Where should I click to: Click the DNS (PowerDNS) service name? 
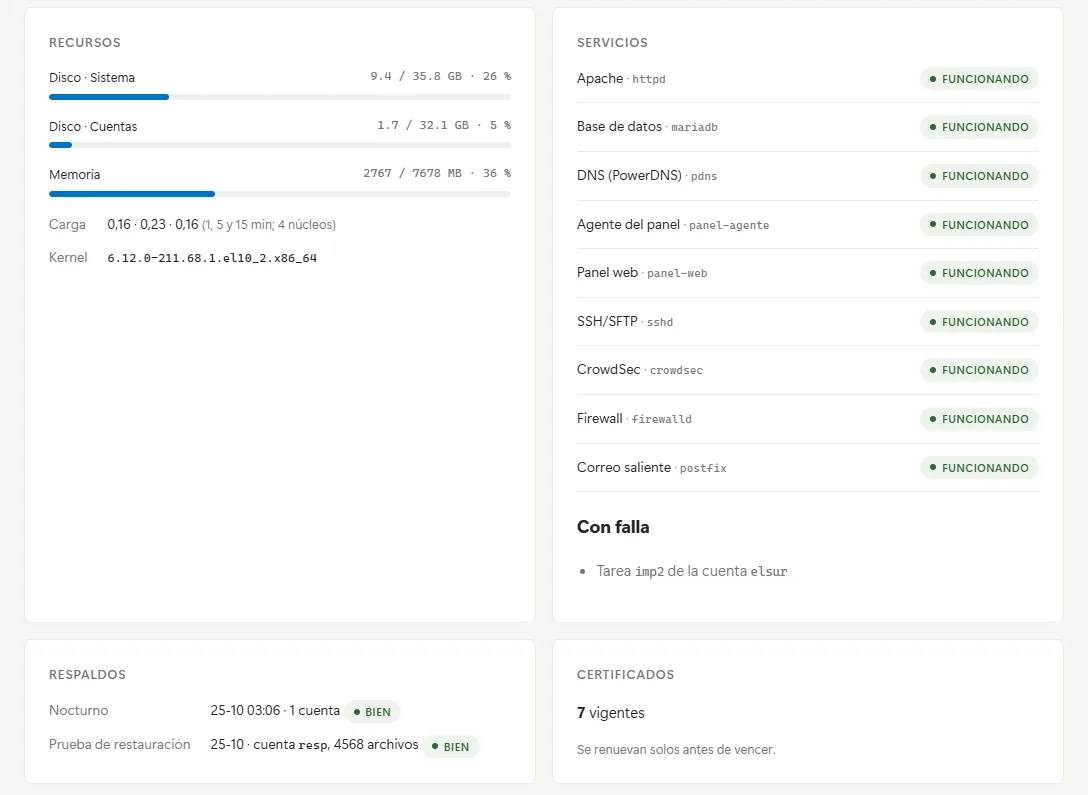click(629, 176)
